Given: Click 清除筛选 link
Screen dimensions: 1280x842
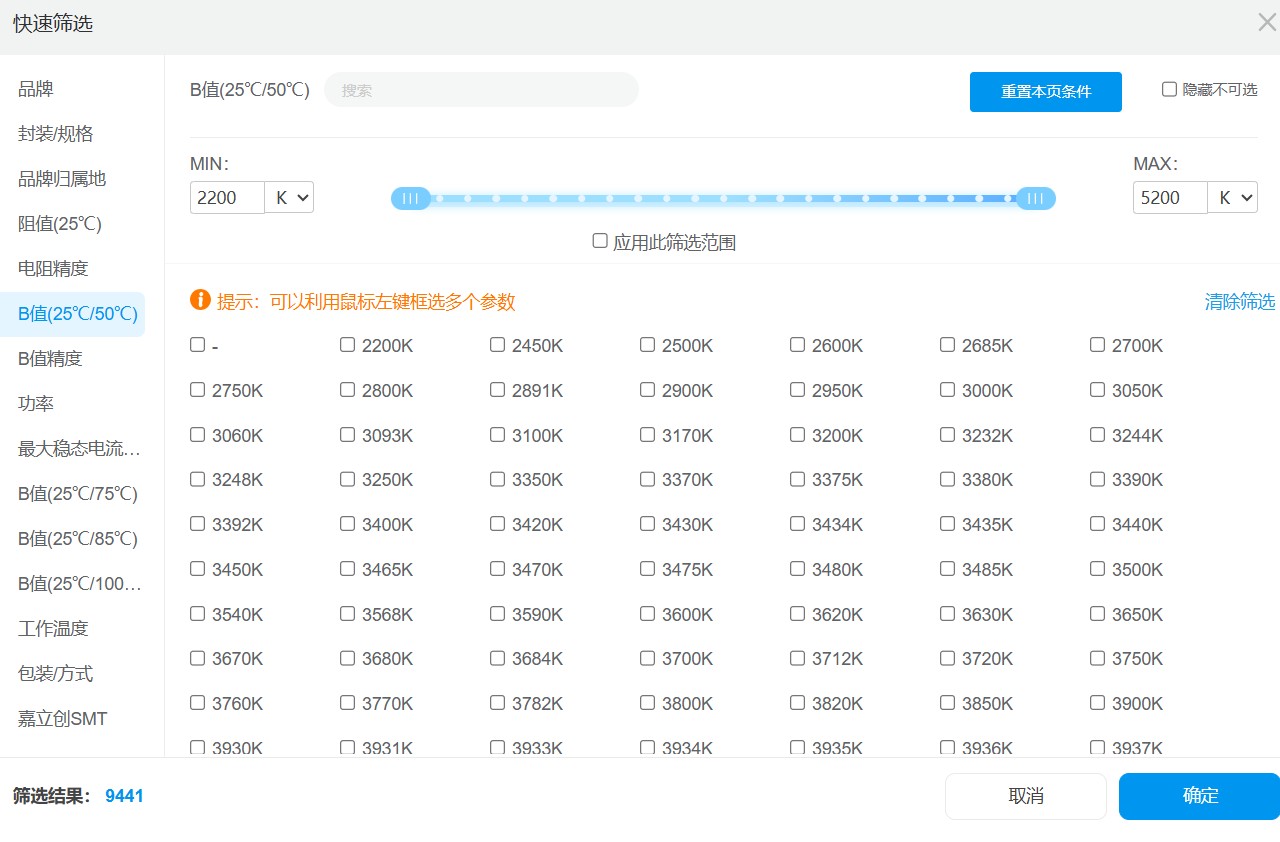Looking at the screenshot, I should pyautogui.click(x=1240, y=302).
